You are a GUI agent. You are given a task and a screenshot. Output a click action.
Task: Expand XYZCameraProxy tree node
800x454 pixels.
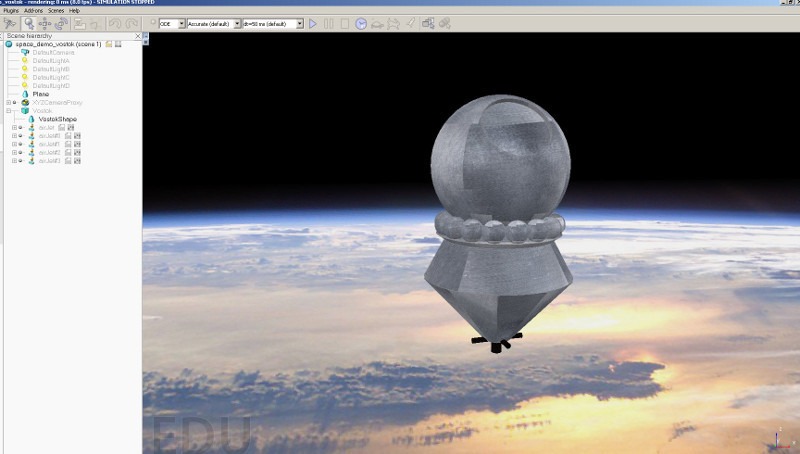[8, 103]
